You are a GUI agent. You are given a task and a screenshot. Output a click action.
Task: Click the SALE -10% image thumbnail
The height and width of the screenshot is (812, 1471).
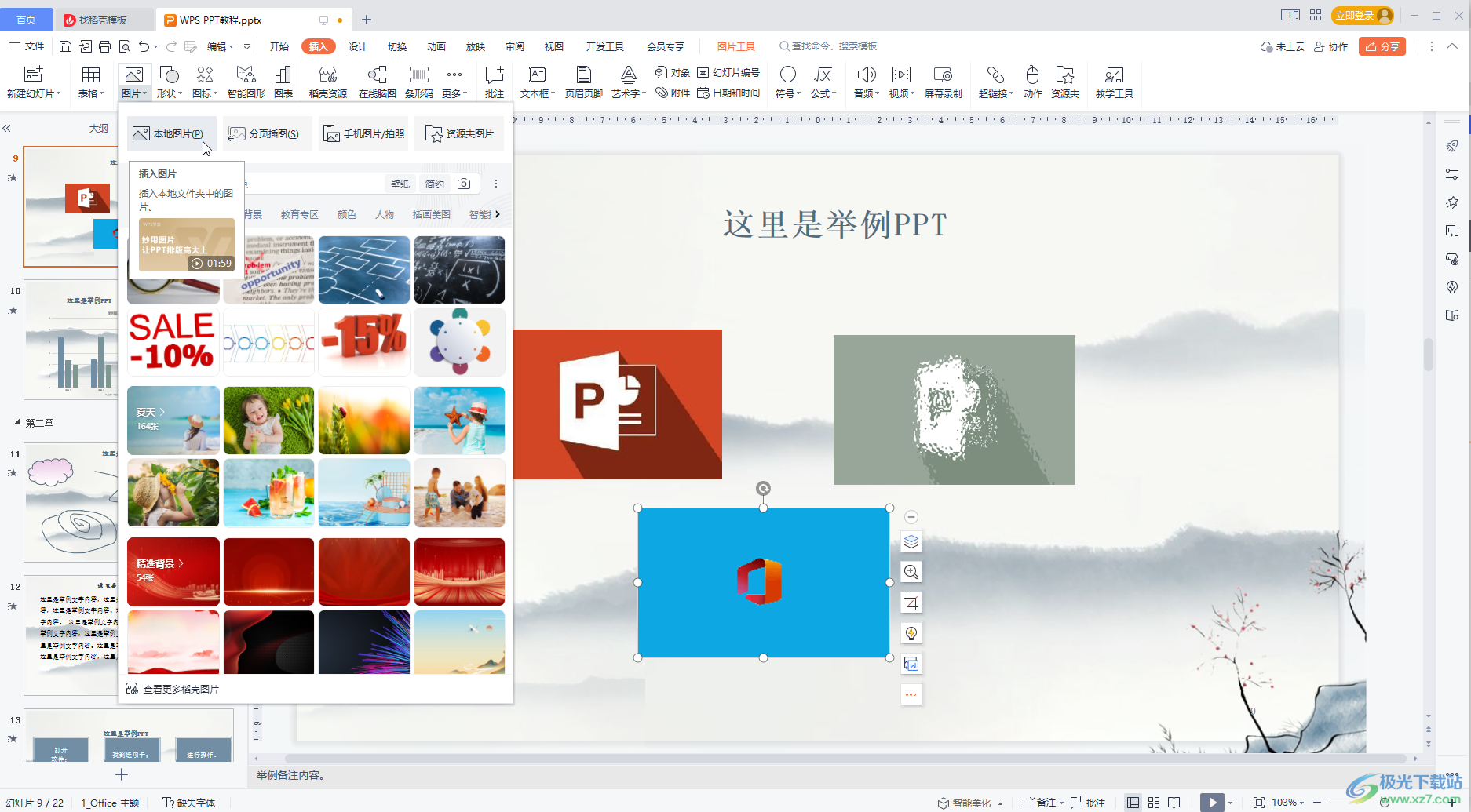173,341
